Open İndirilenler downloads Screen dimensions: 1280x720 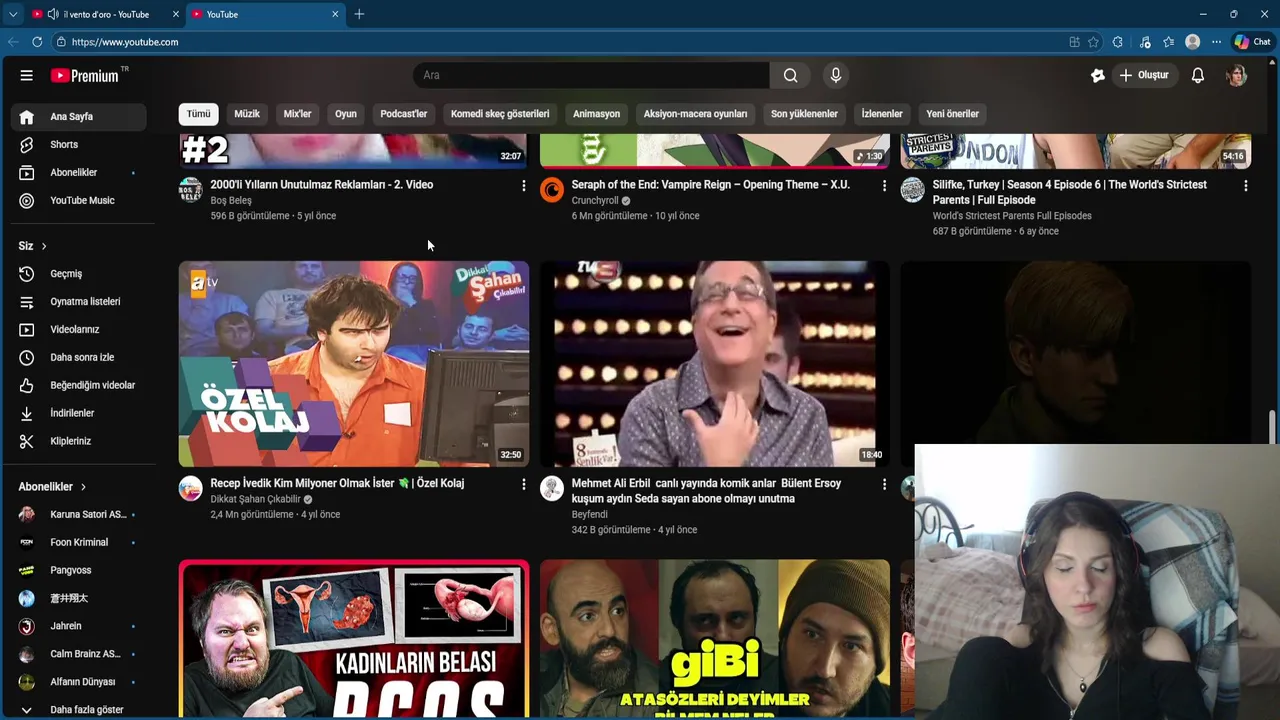pyautogui.click(x=79, y=413)
